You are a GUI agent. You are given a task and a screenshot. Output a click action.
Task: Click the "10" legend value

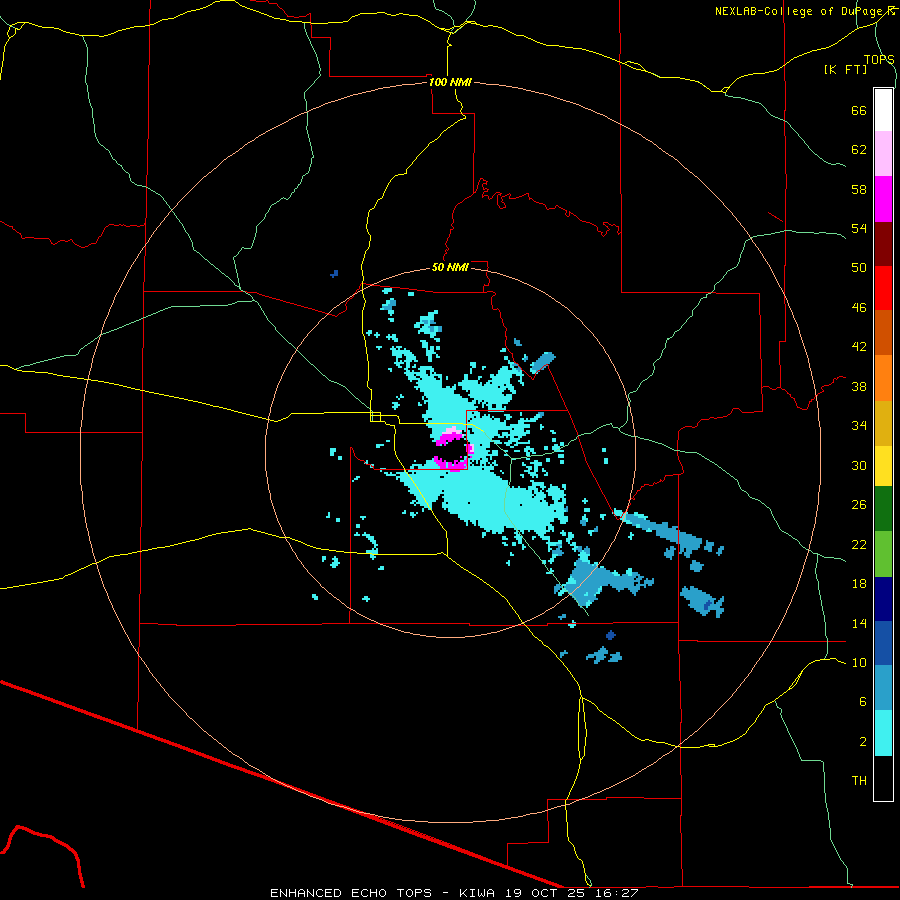[x=859, y=662]
